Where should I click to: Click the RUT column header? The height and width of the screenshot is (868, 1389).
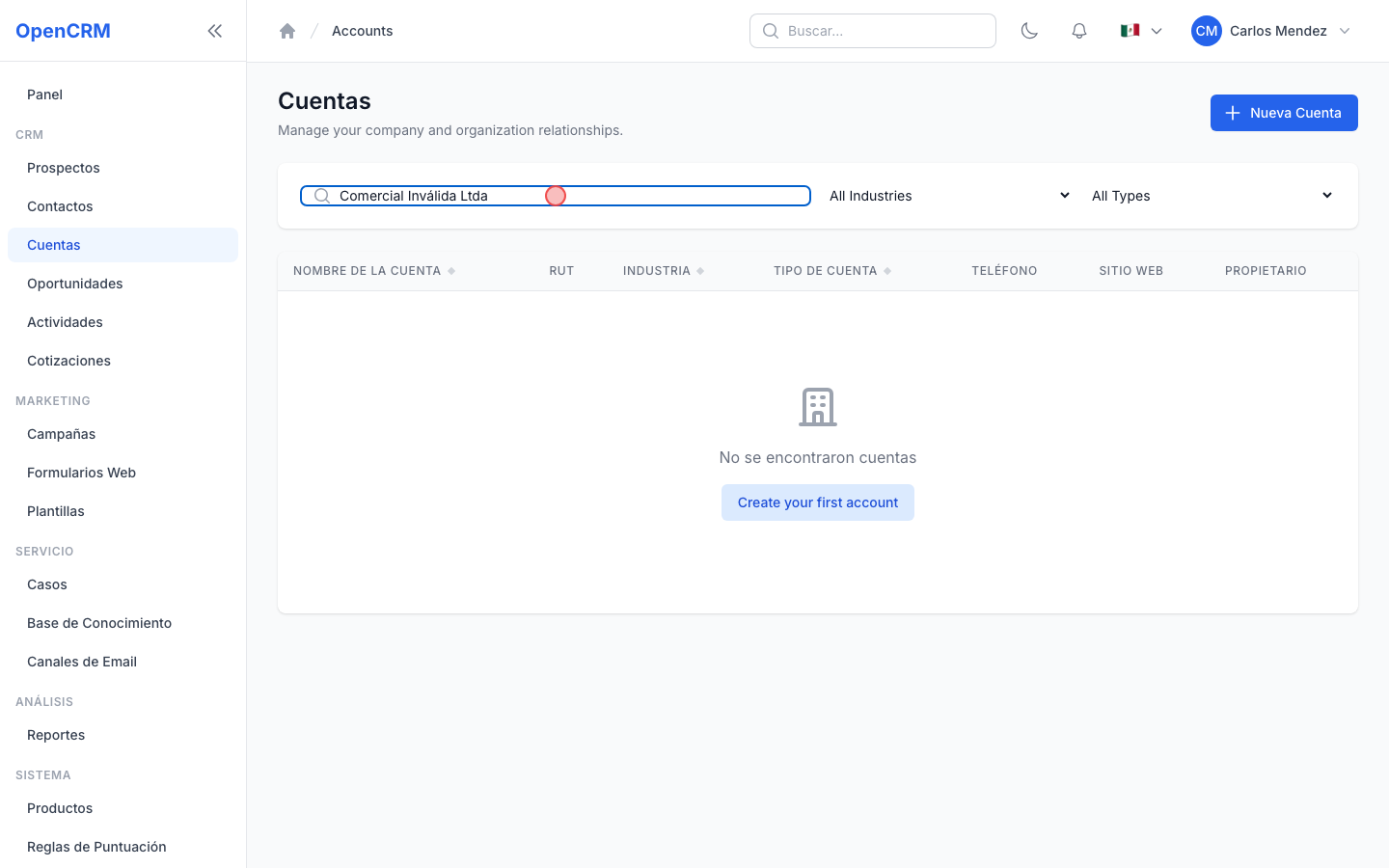tap(561, 271)
